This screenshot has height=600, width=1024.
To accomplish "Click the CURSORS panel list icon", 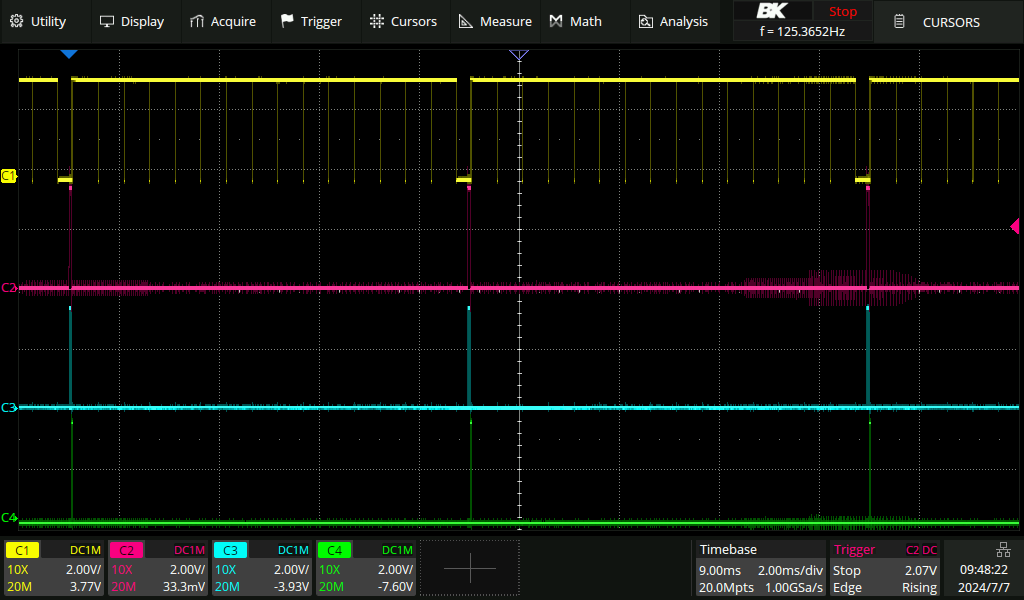I will pyautogui.click(x=899, y=22).
